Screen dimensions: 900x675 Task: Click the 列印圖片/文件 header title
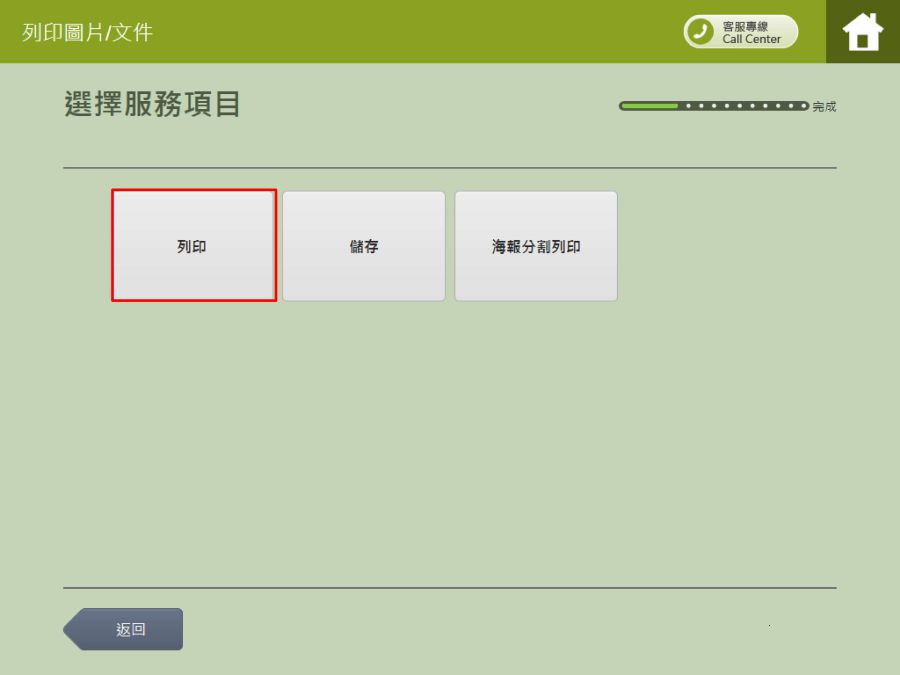pyautogui.click(x=88, y=32)
